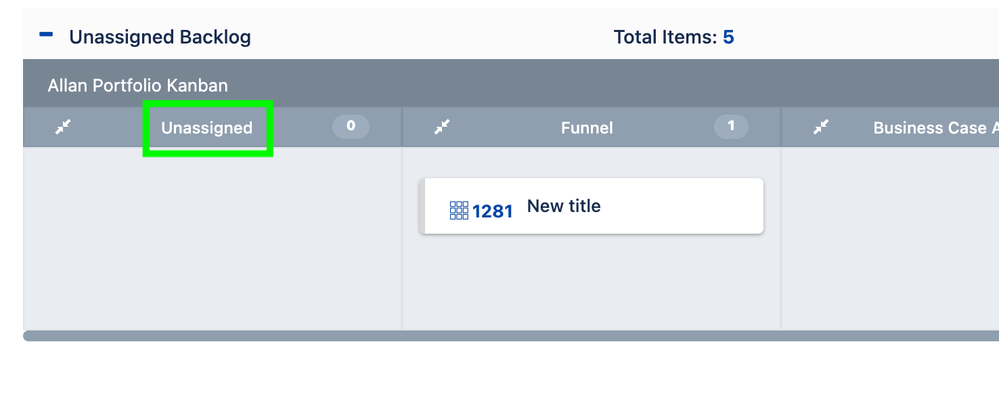This screenshot has height=420, width=999.
Task: Click the Unassigned column count badge 0
Action: [350, 126]
